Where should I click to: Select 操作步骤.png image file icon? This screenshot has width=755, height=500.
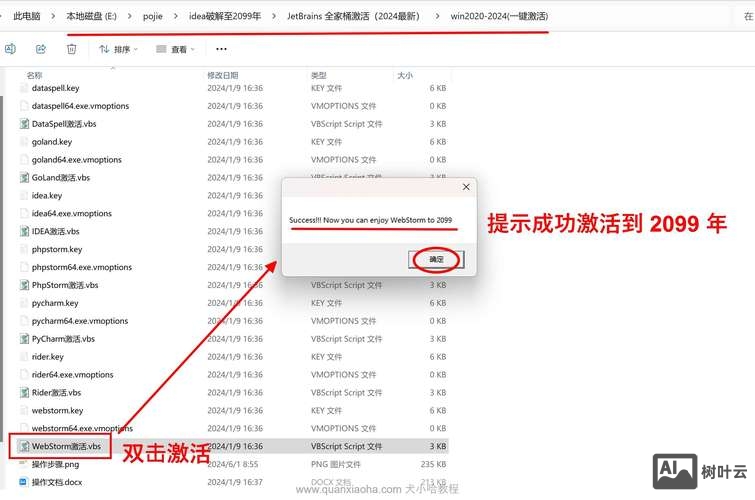[x=24, y=464]
